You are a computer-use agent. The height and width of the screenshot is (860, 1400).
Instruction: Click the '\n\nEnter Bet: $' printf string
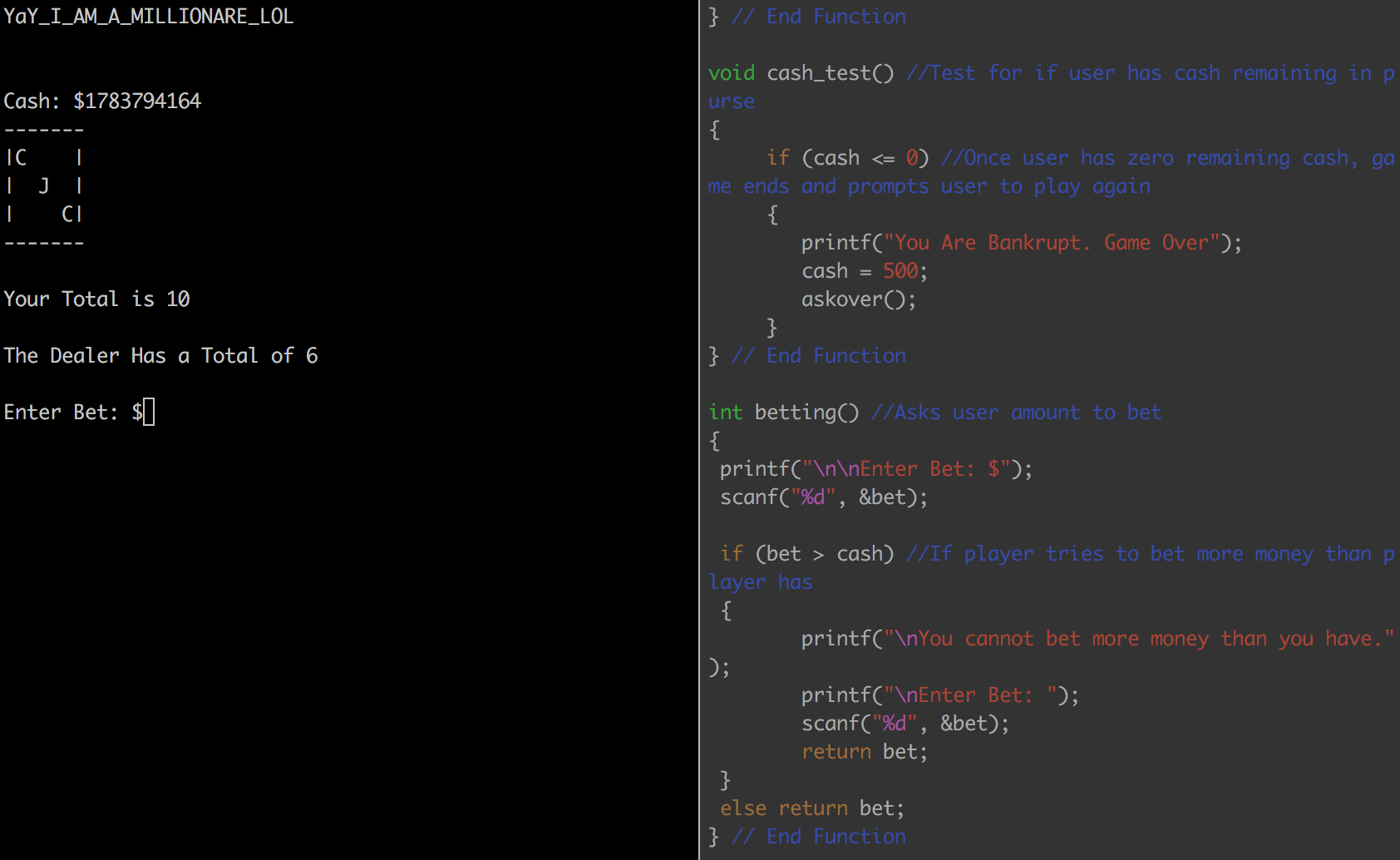tap(906, 469)
